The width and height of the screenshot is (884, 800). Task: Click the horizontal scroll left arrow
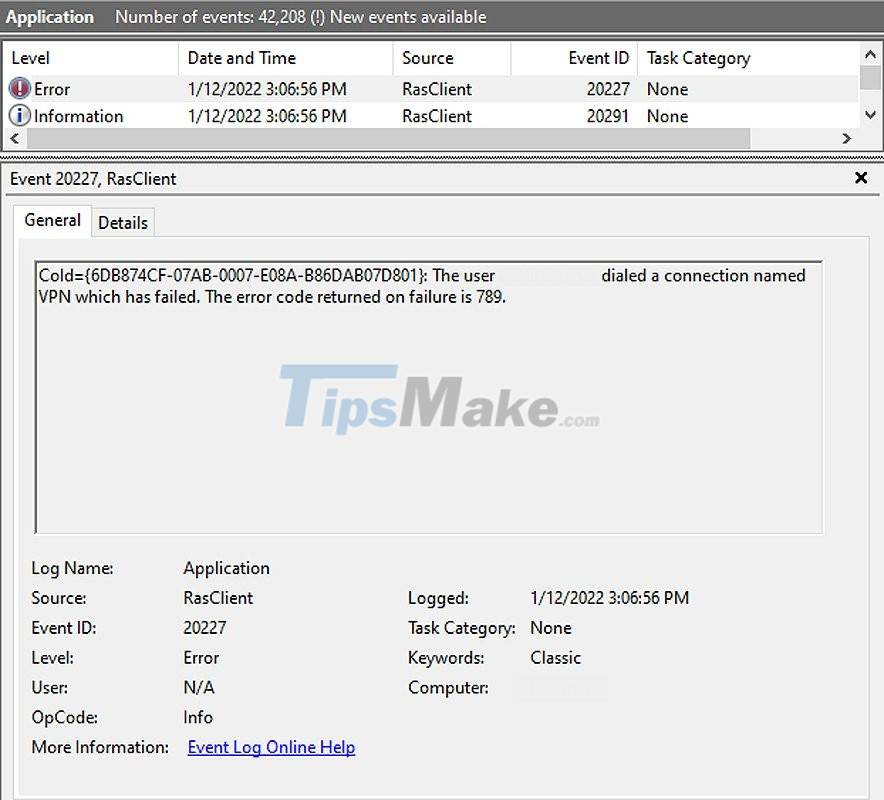tap(15, 138)
